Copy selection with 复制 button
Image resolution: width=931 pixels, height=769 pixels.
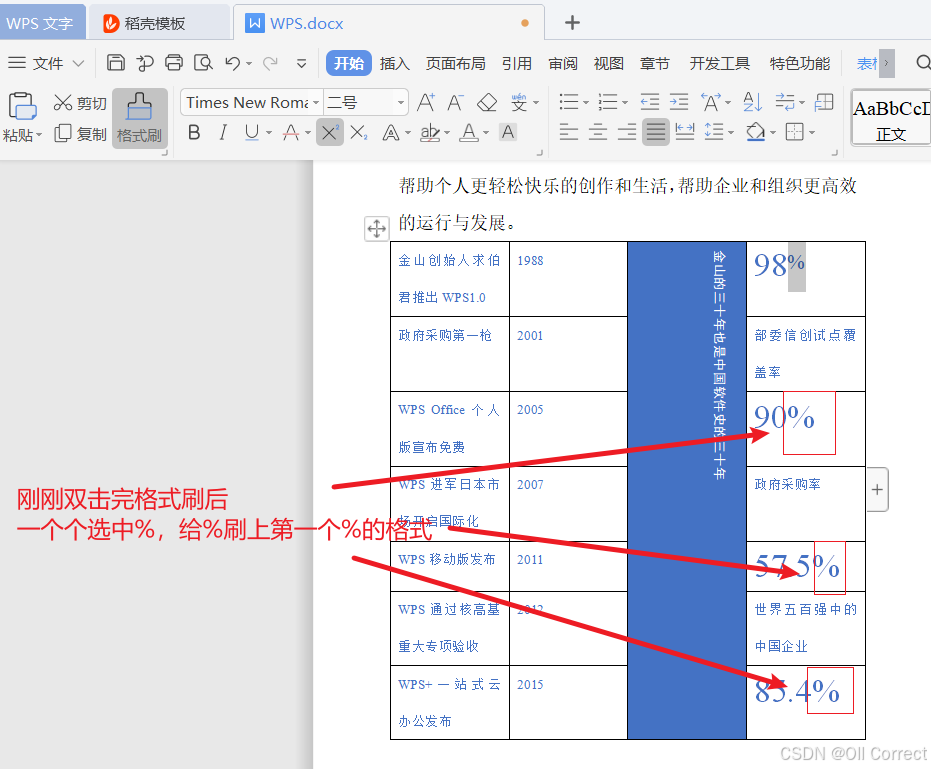pyautogui.click(x=80, y=134)
